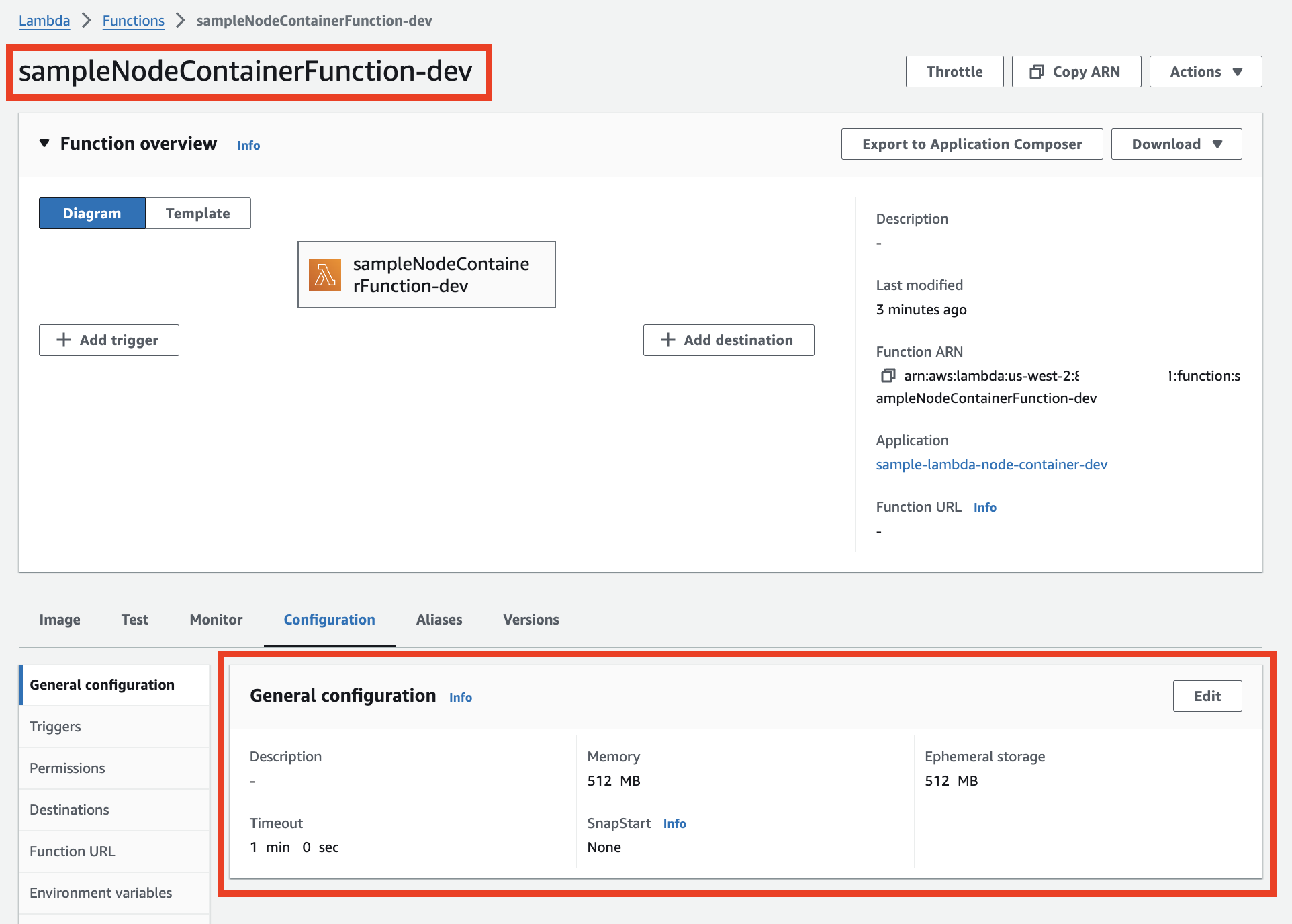This screenshot has height=924, width=1292.
Task: Navigate to the Functions breadcrumb link
Action: pos(133,20)
